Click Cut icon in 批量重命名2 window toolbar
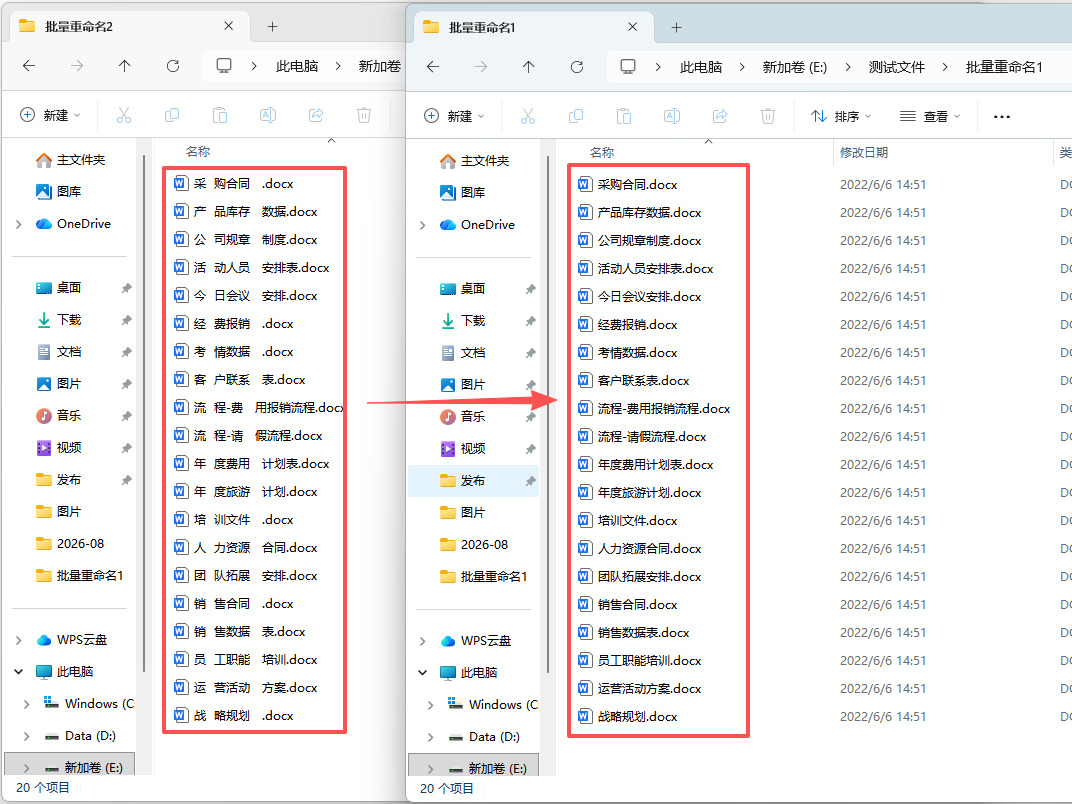Viewport: 1072px width, 804px height. pyautogui.click(x=124, y=115)
